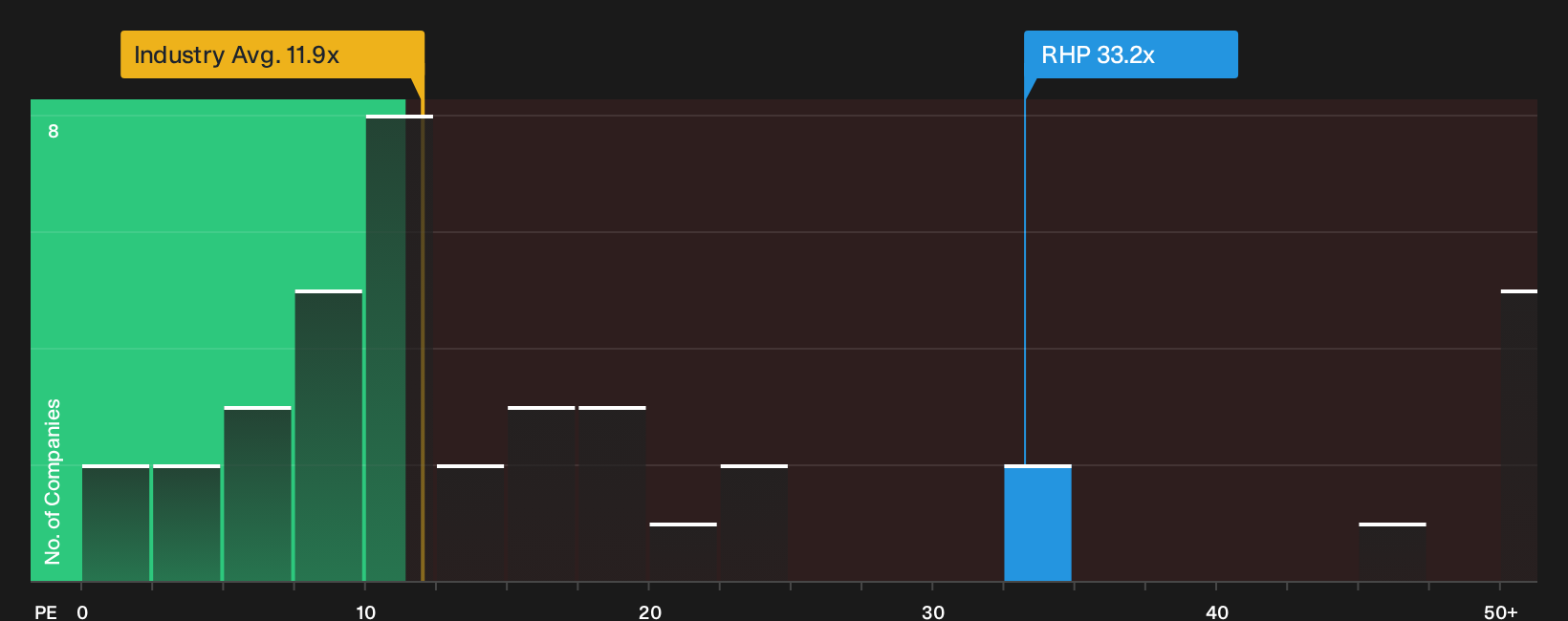Select the bar starting at PE 7.5
Viewport: 1568px width, 621px height.
[x=329, y=436]
